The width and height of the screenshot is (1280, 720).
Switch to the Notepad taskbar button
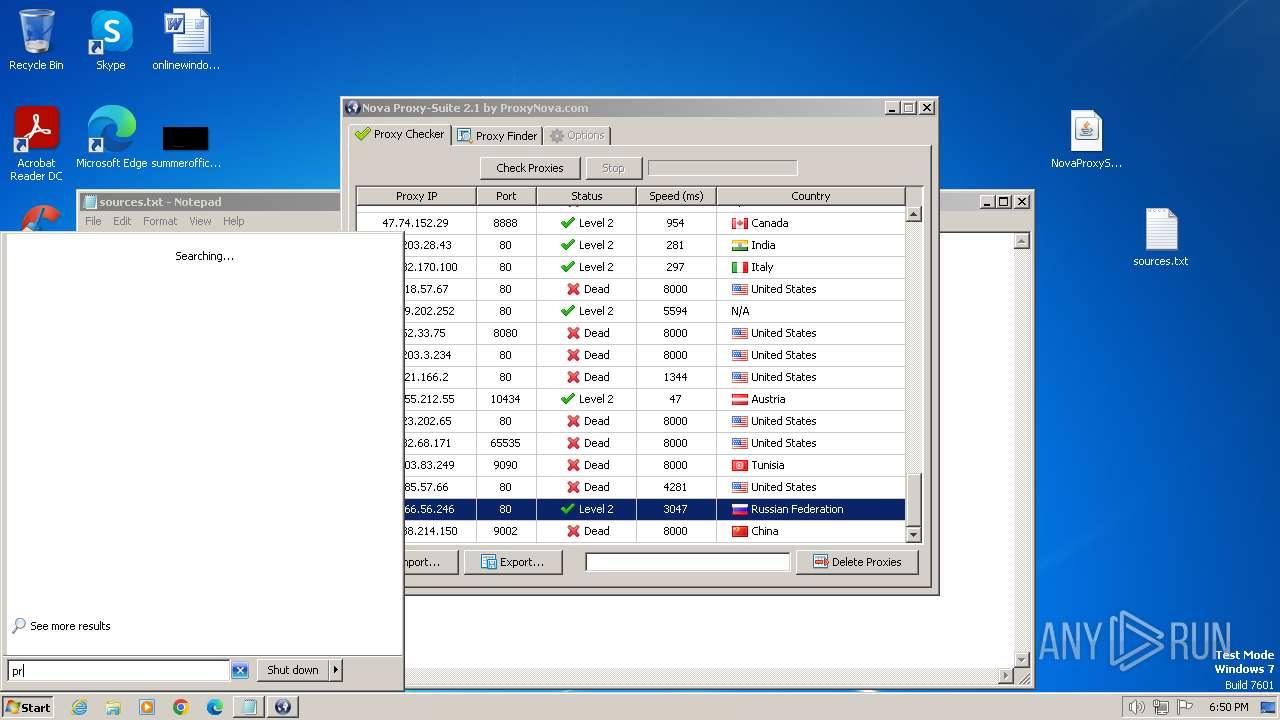249,707
